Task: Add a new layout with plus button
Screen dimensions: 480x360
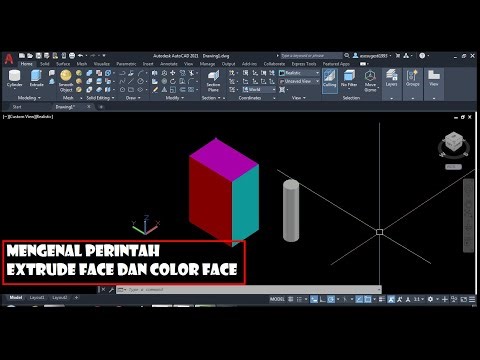Action: point(76,297)
